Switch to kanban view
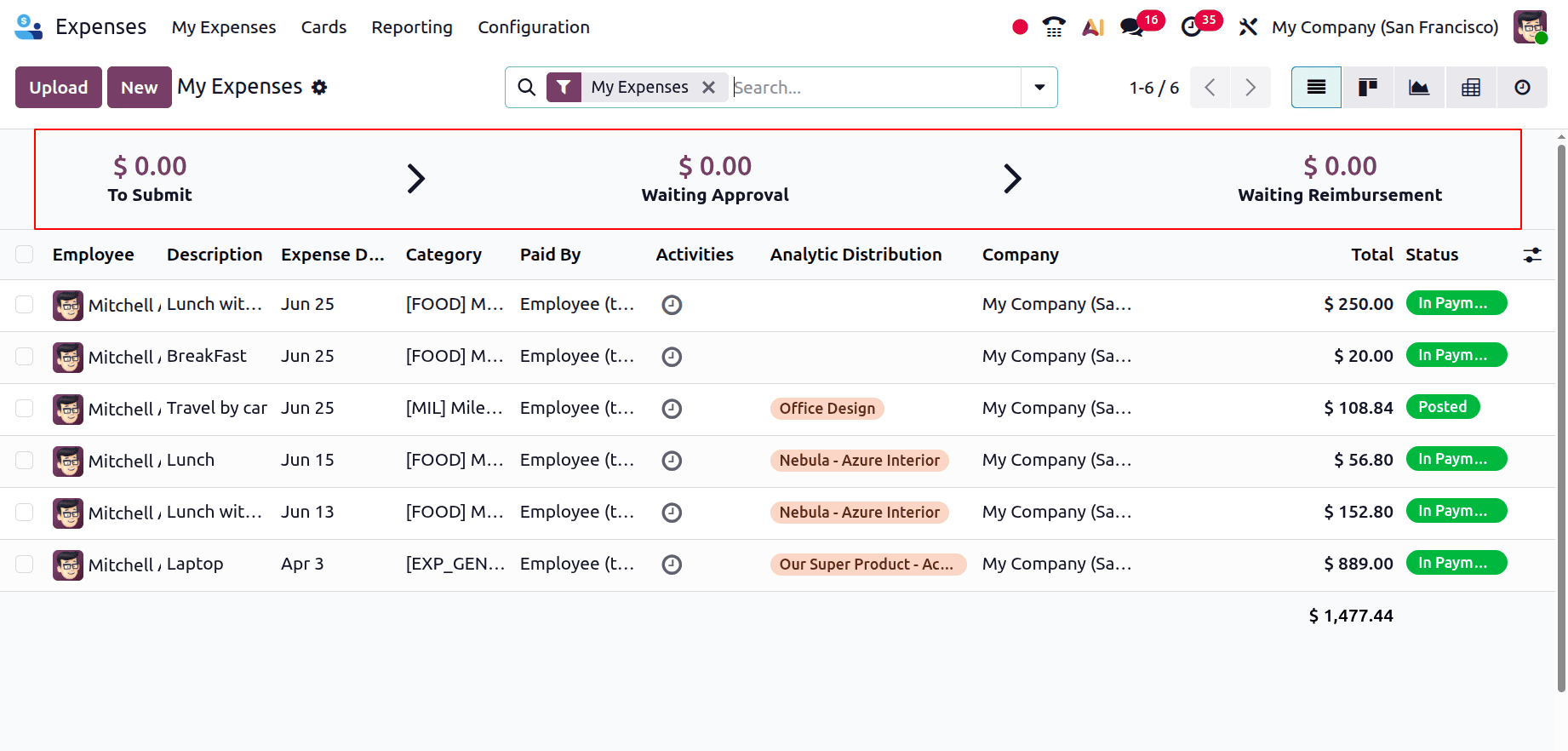Viewport: 1568px width, 751px height. click(x=1368, y=87)
